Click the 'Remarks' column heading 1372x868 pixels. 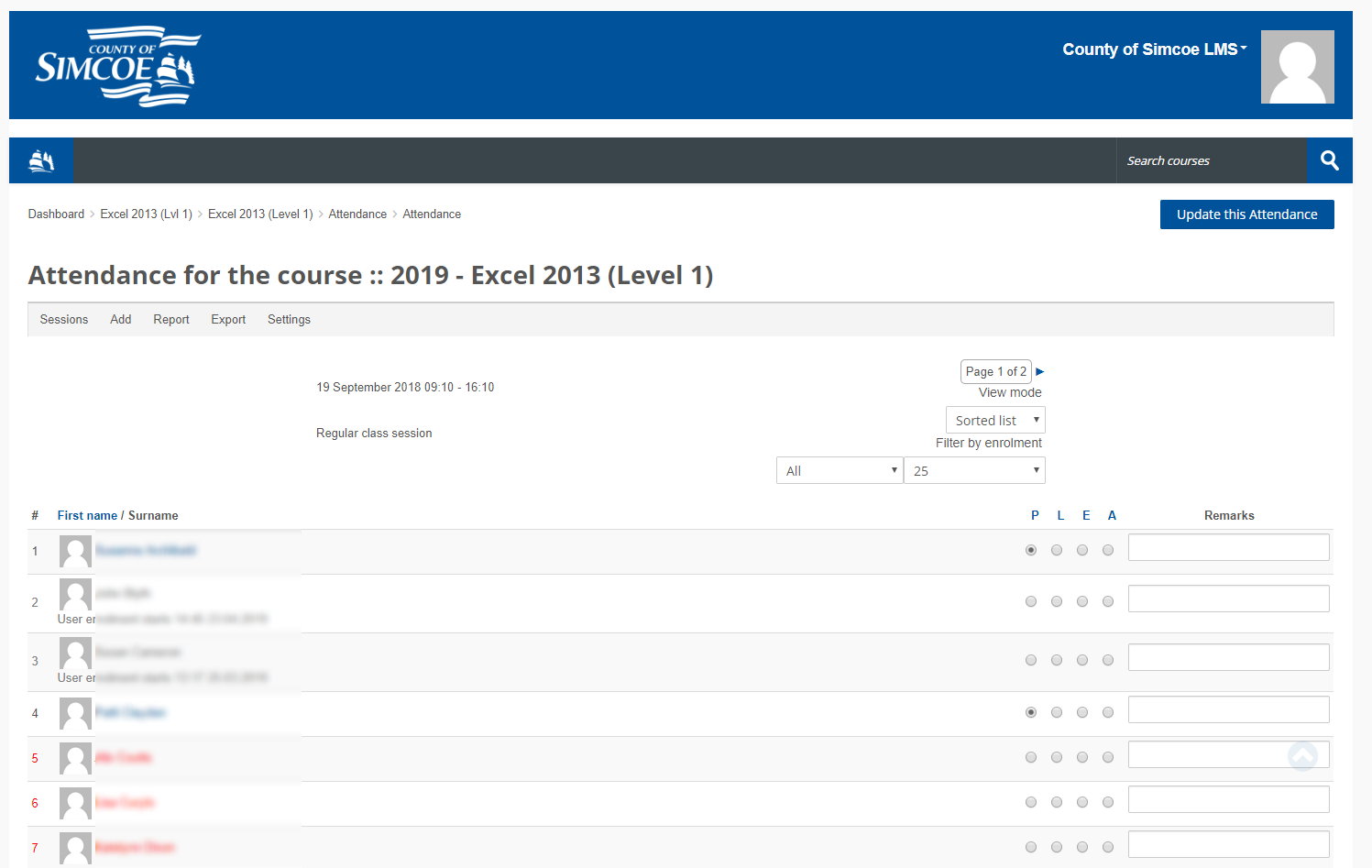tap(1229, 515)
